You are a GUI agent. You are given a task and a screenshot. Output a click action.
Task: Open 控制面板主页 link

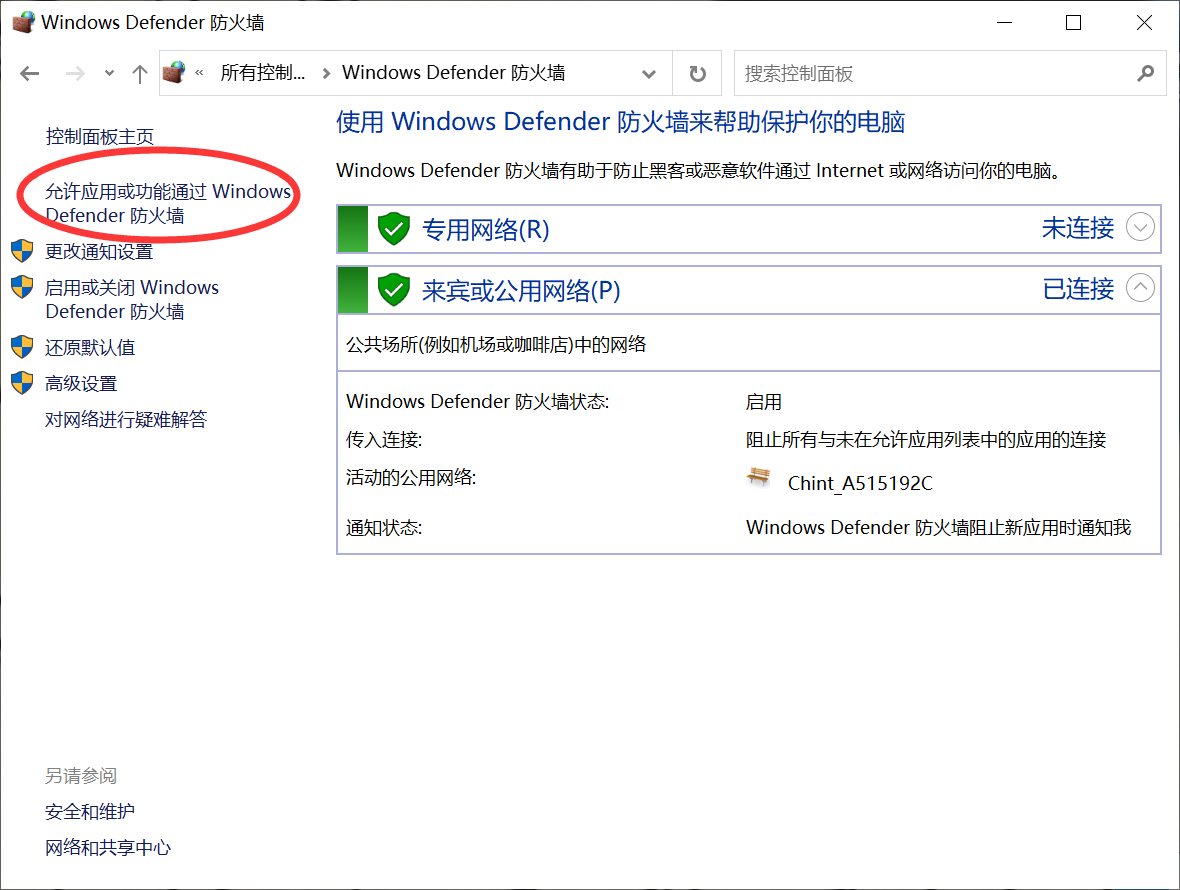pos(99,137)
